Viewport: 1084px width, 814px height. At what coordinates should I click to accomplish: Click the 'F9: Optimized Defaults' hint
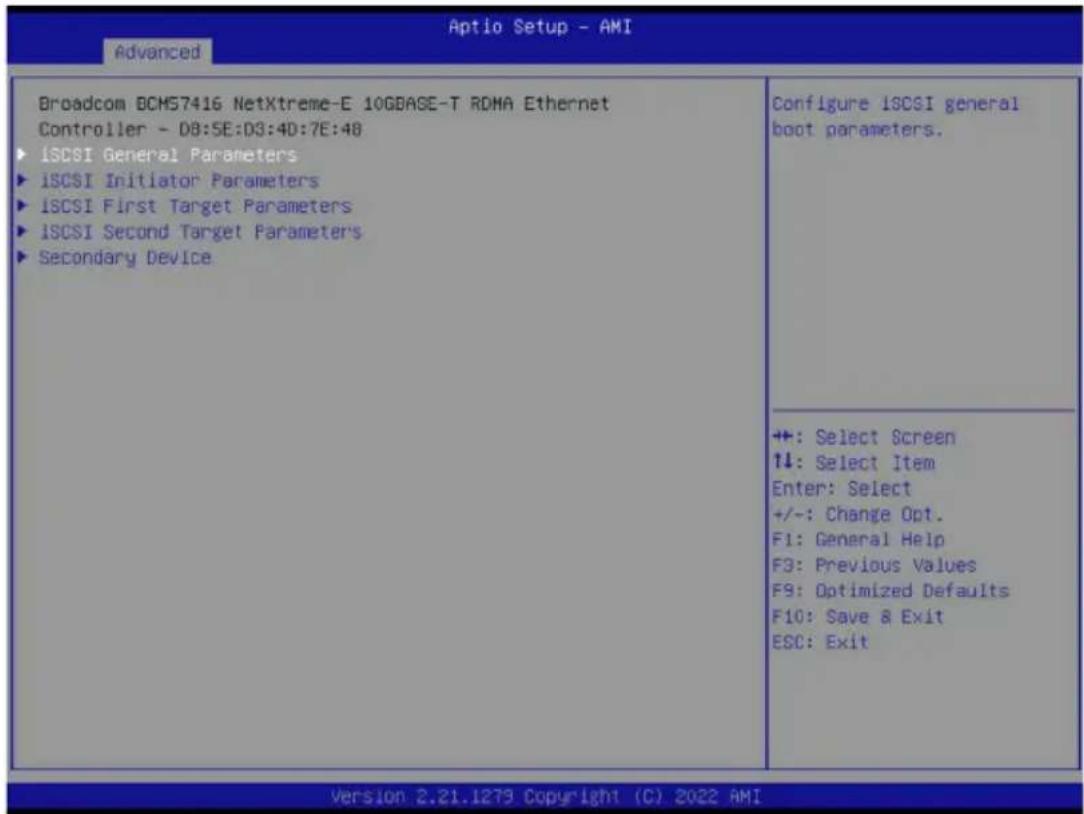tap(890, 591)
